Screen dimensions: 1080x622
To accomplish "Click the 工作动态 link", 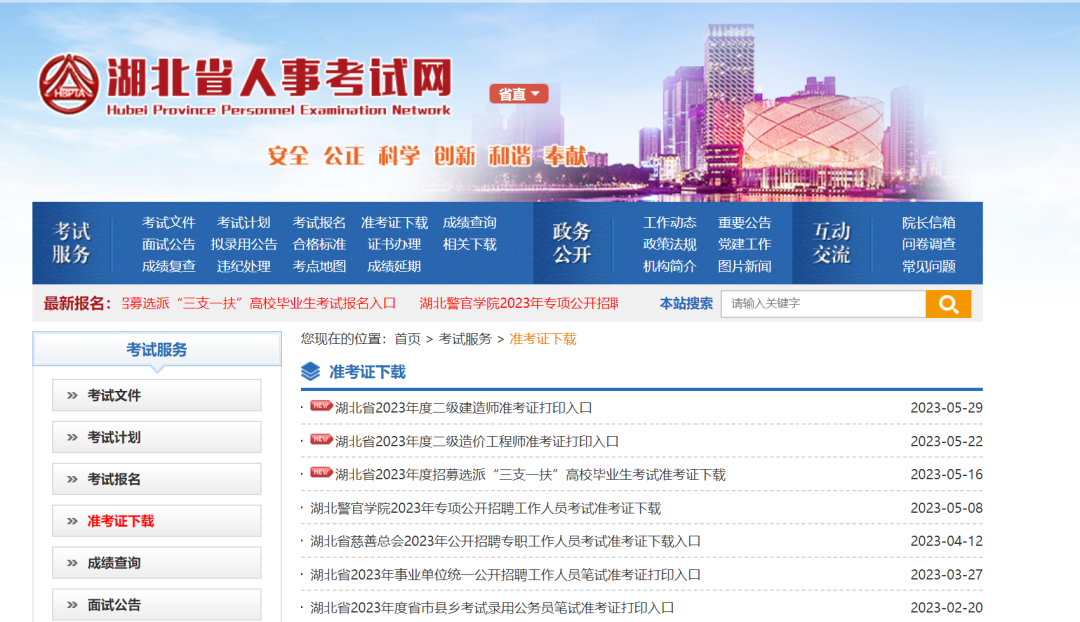I will click(x=669, y=223).
